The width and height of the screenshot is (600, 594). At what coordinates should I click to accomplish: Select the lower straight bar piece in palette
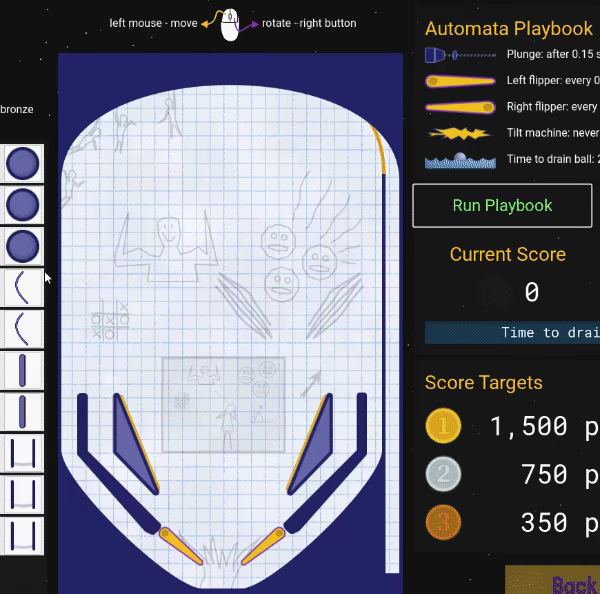tap(22, 412)
